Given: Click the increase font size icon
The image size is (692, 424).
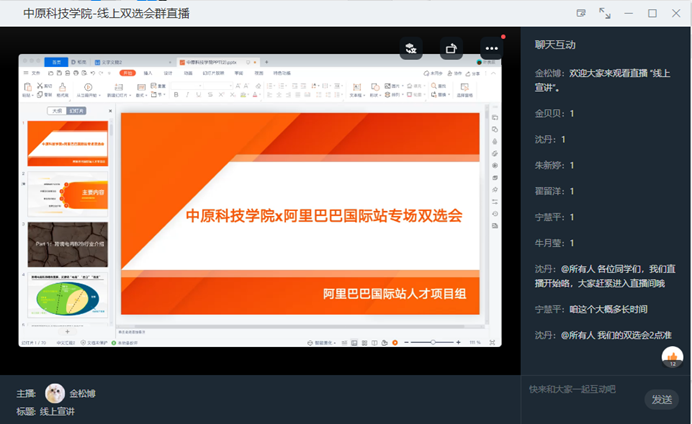Looking at the screenshot, I should (x=238, y=86).
